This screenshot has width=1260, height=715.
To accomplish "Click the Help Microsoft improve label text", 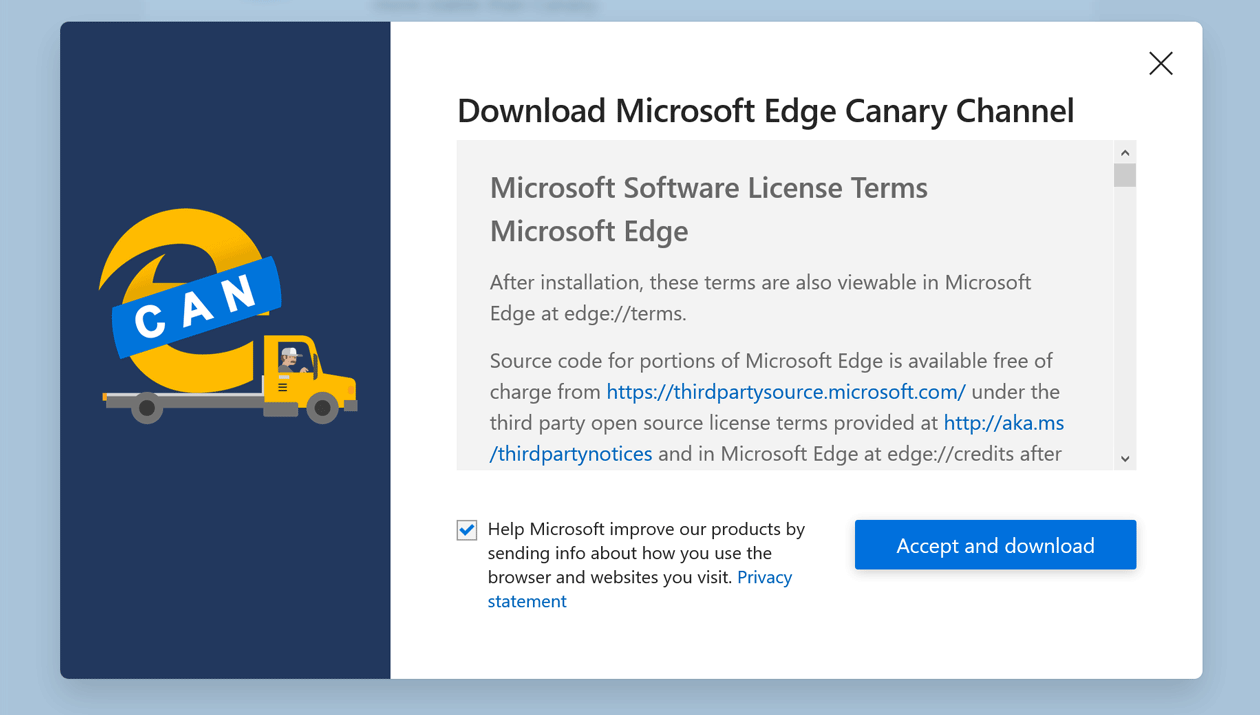I will [x=646, y=552].
